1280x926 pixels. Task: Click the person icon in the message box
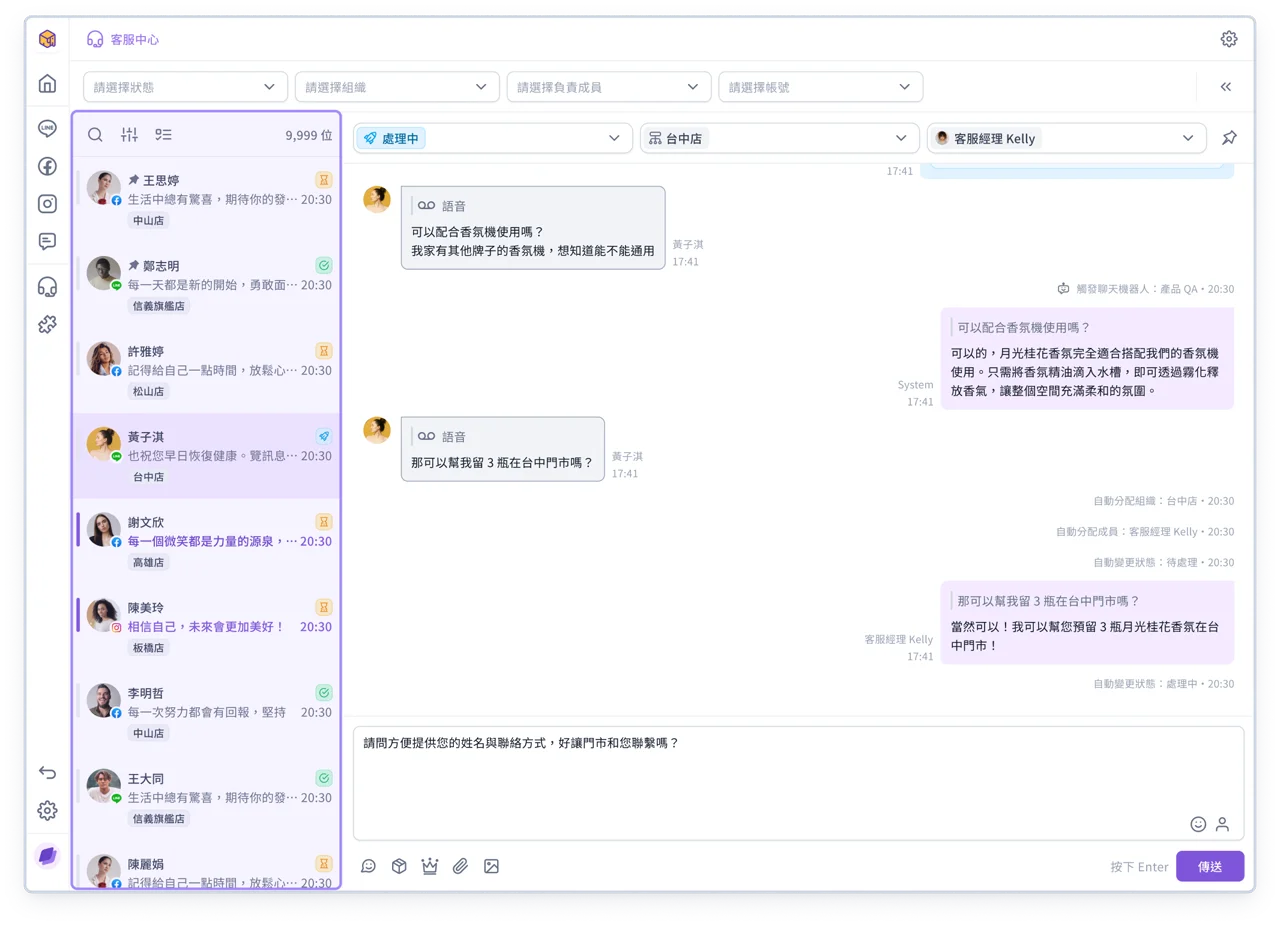click(1222, 824)
